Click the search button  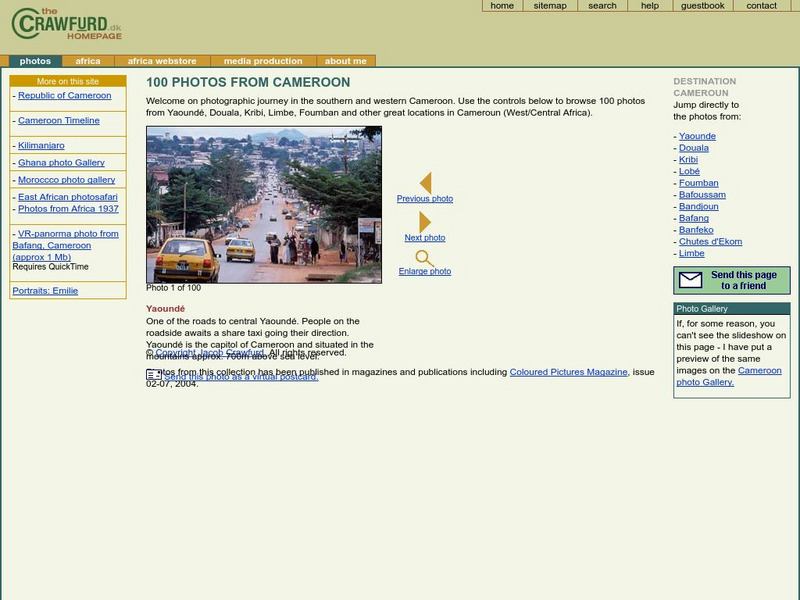coord(600,6)
